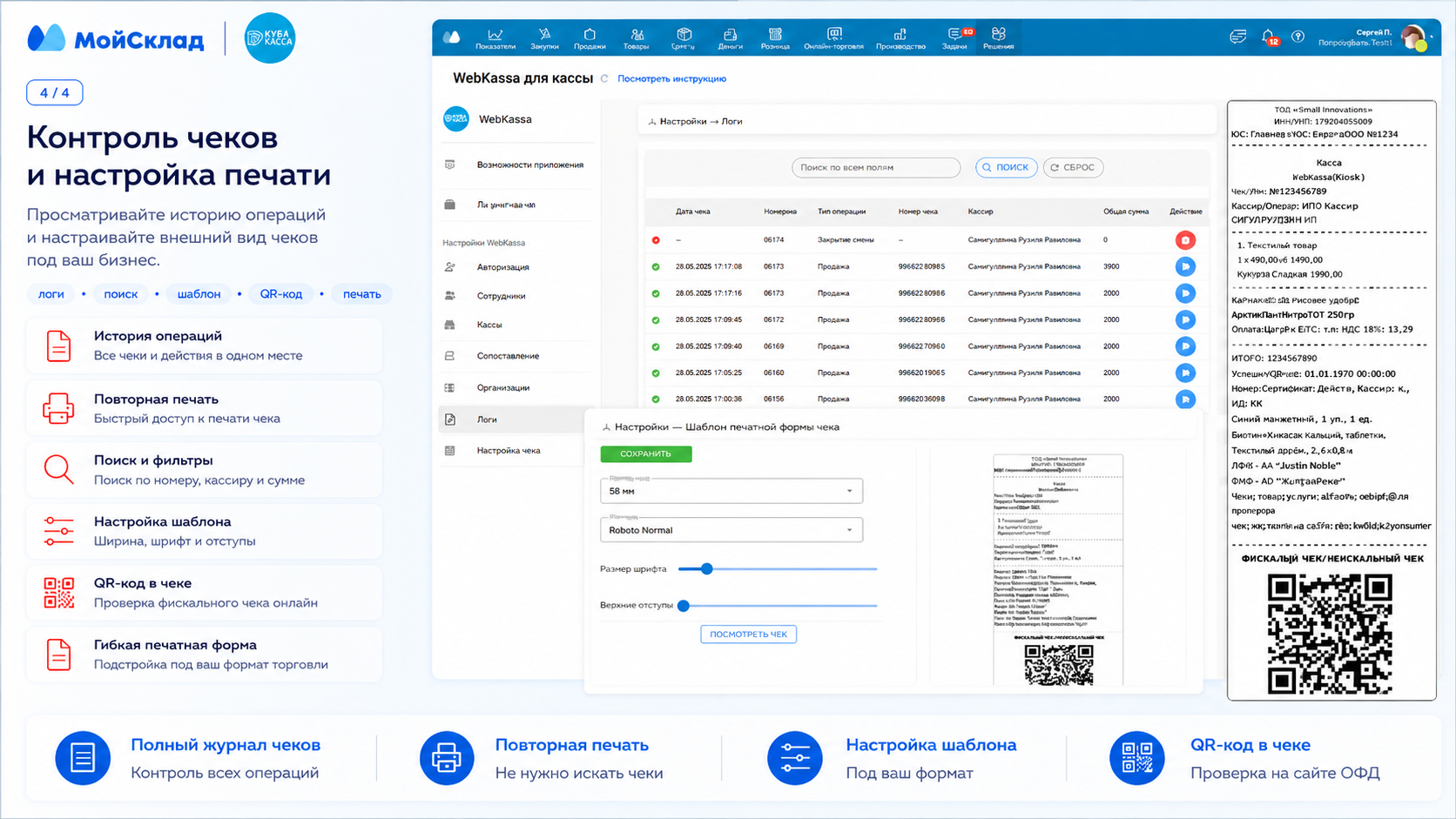Click the green СОХРАНИТЬ button
1456x819 pixels.
[x=646, y=453]
